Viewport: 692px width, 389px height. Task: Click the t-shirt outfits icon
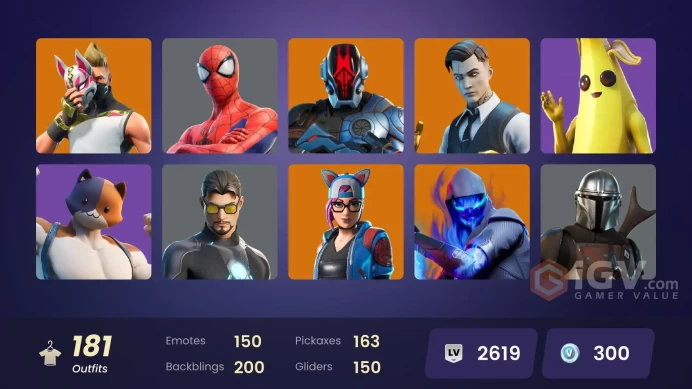click(50, 354)
